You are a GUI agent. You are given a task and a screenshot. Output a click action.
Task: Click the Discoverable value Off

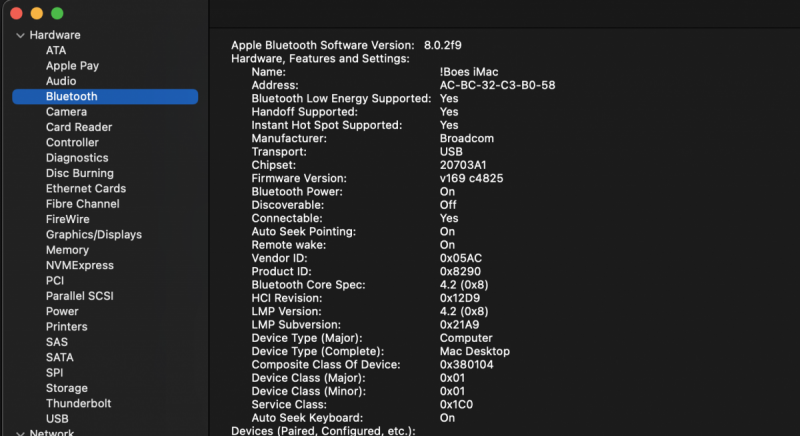pos(448,205)
